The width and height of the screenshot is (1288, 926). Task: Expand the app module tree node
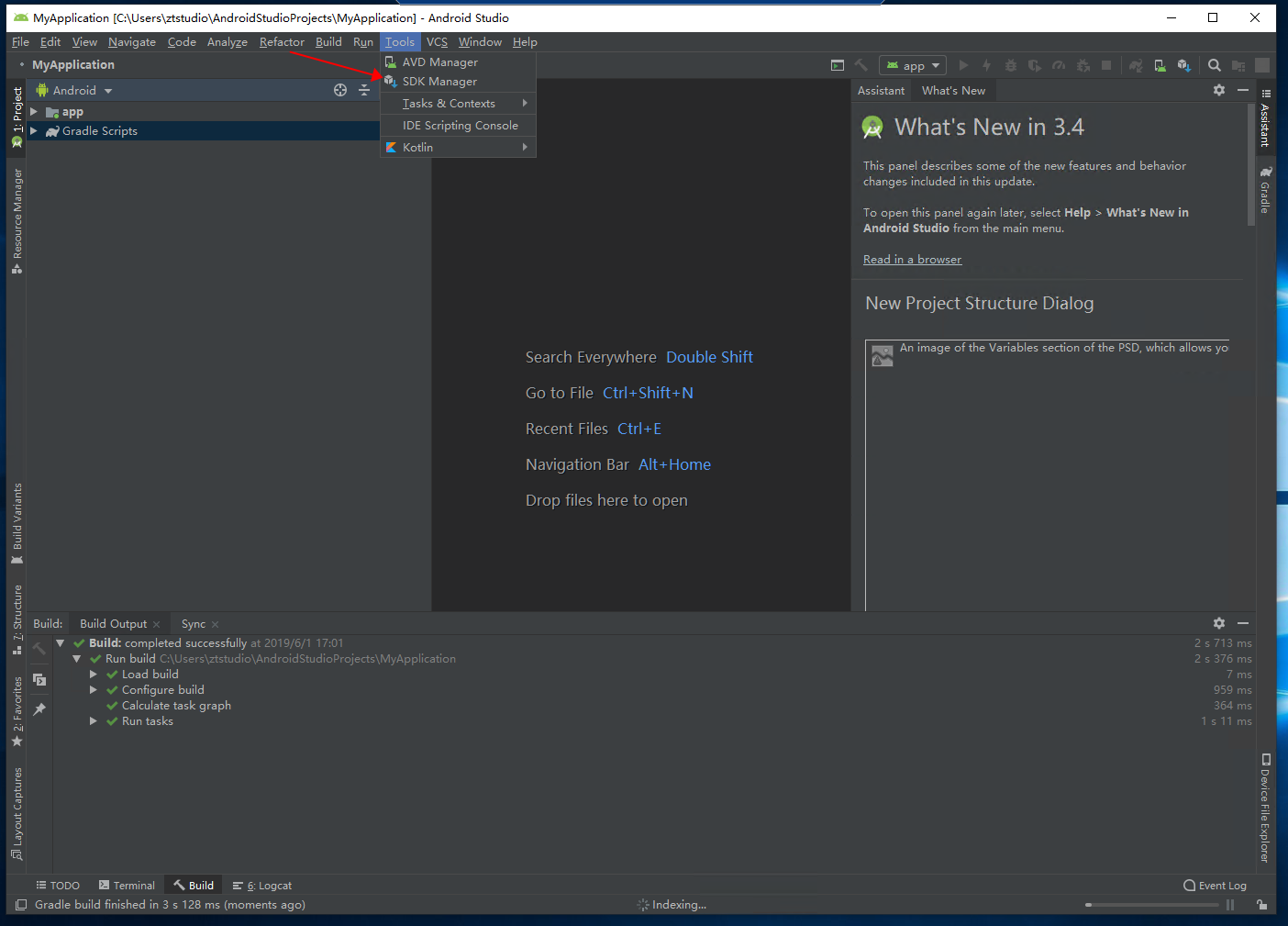34,111
